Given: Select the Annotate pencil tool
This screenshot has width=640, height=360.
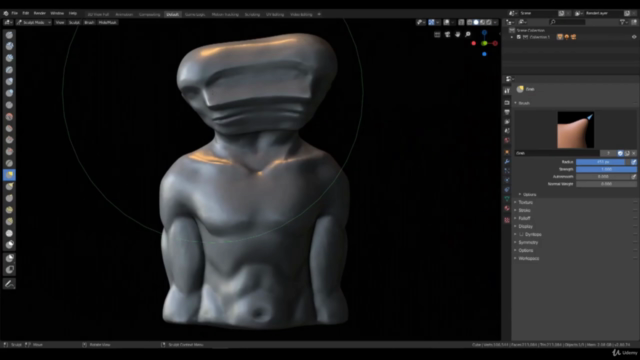Looking at the screenshot, I should 9,284.
